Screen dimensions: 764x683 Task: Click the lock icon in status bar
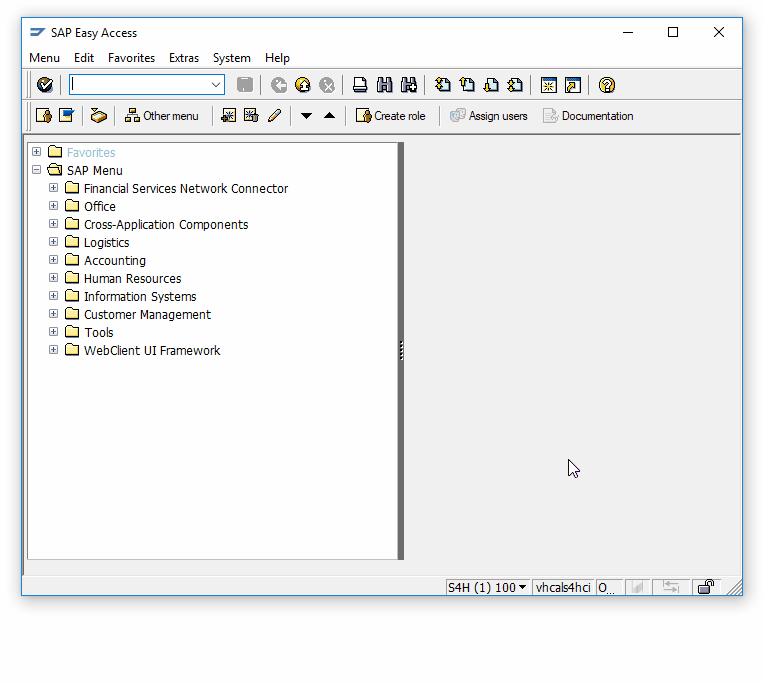706,587
